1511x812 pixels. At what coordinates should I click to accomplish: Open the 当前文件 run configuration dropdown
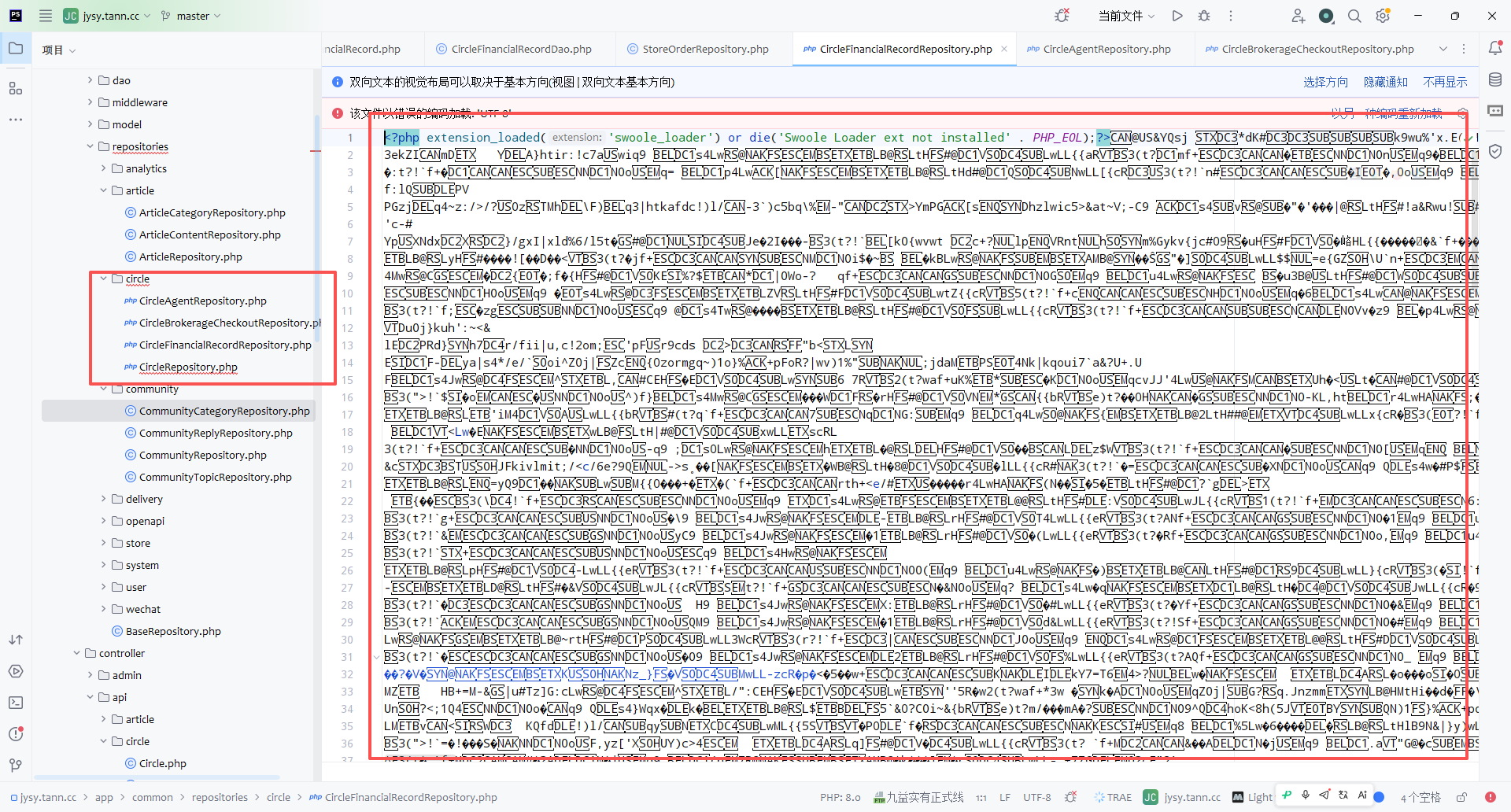point(1127,16)
